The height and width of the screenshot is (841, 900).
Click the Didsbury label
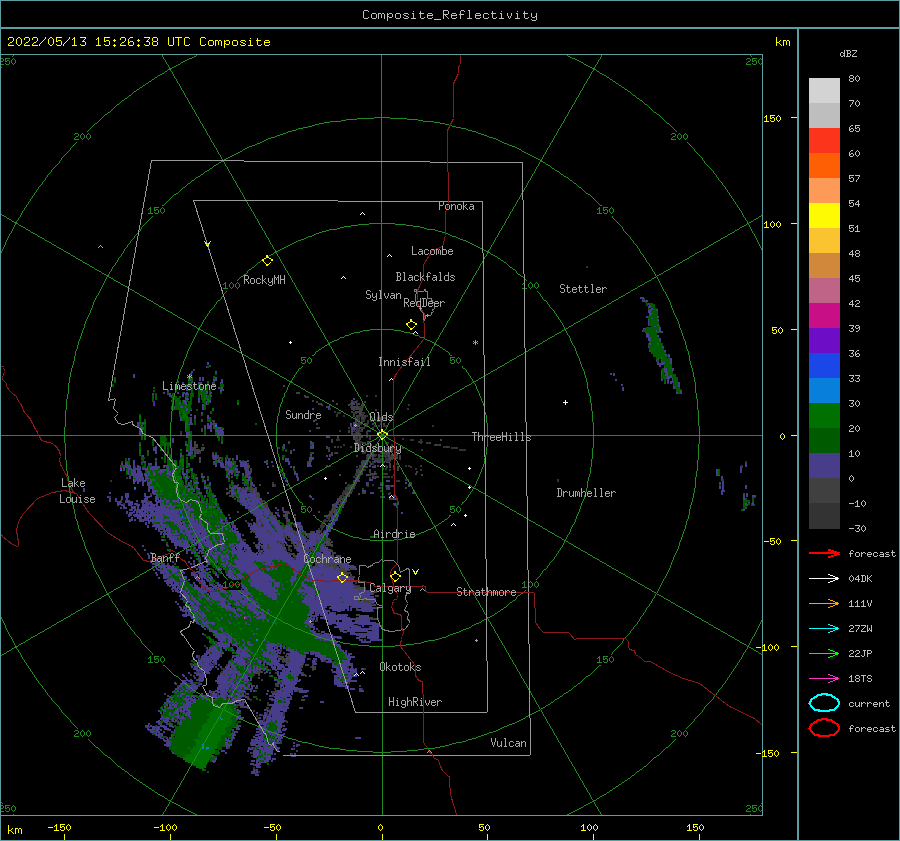coord(378,448)
